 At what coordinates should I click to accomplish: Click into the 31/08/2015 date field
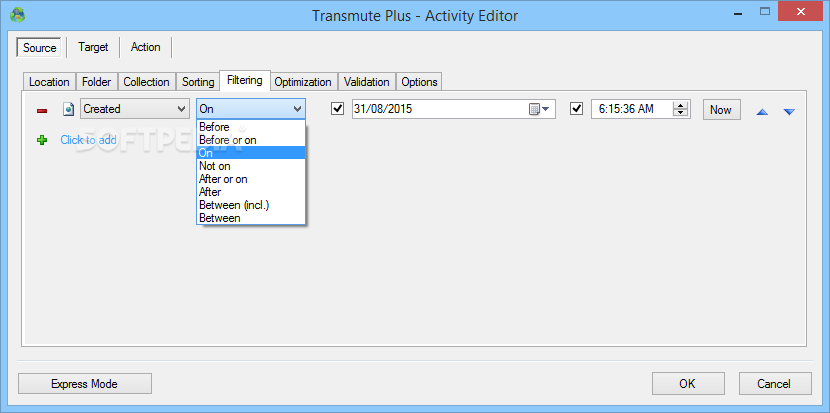[x=454, y=109]
